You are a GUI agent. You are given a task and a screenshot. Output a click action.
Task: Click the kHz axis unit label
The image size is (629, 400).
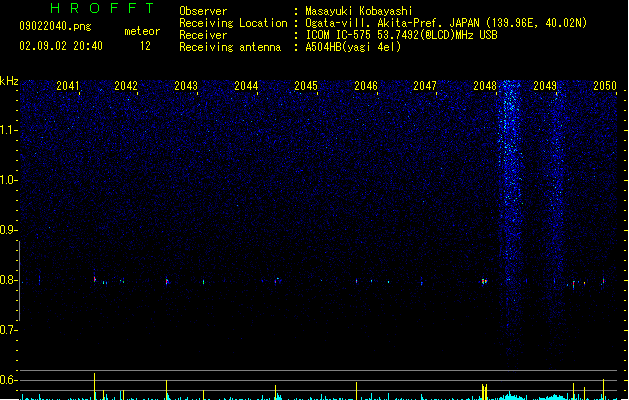[9, 81]
